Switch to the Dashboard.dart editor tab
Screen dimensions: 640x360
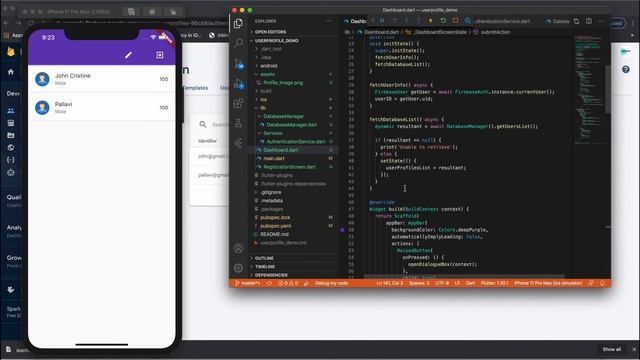click(x=355, y=21)
